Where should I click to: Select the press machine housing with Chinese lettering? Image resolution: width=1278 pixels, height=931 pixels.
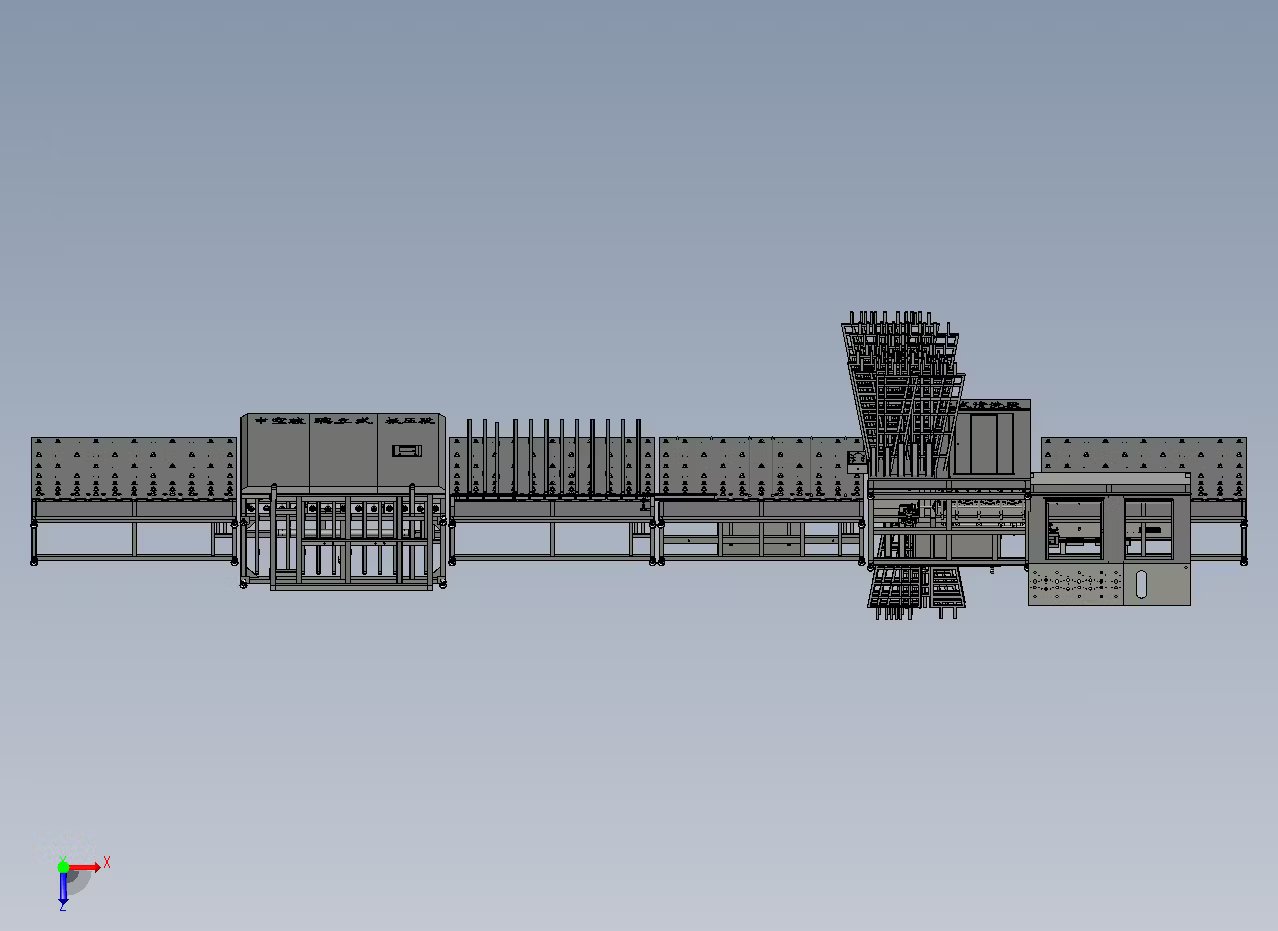343,451
